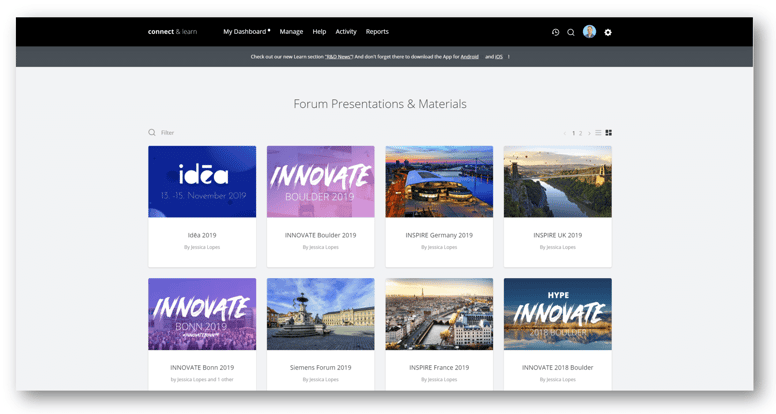Click the 'INSPIRE Germany 2019' title text
Viewport: 776px width, 414px height.
(439, 235)
